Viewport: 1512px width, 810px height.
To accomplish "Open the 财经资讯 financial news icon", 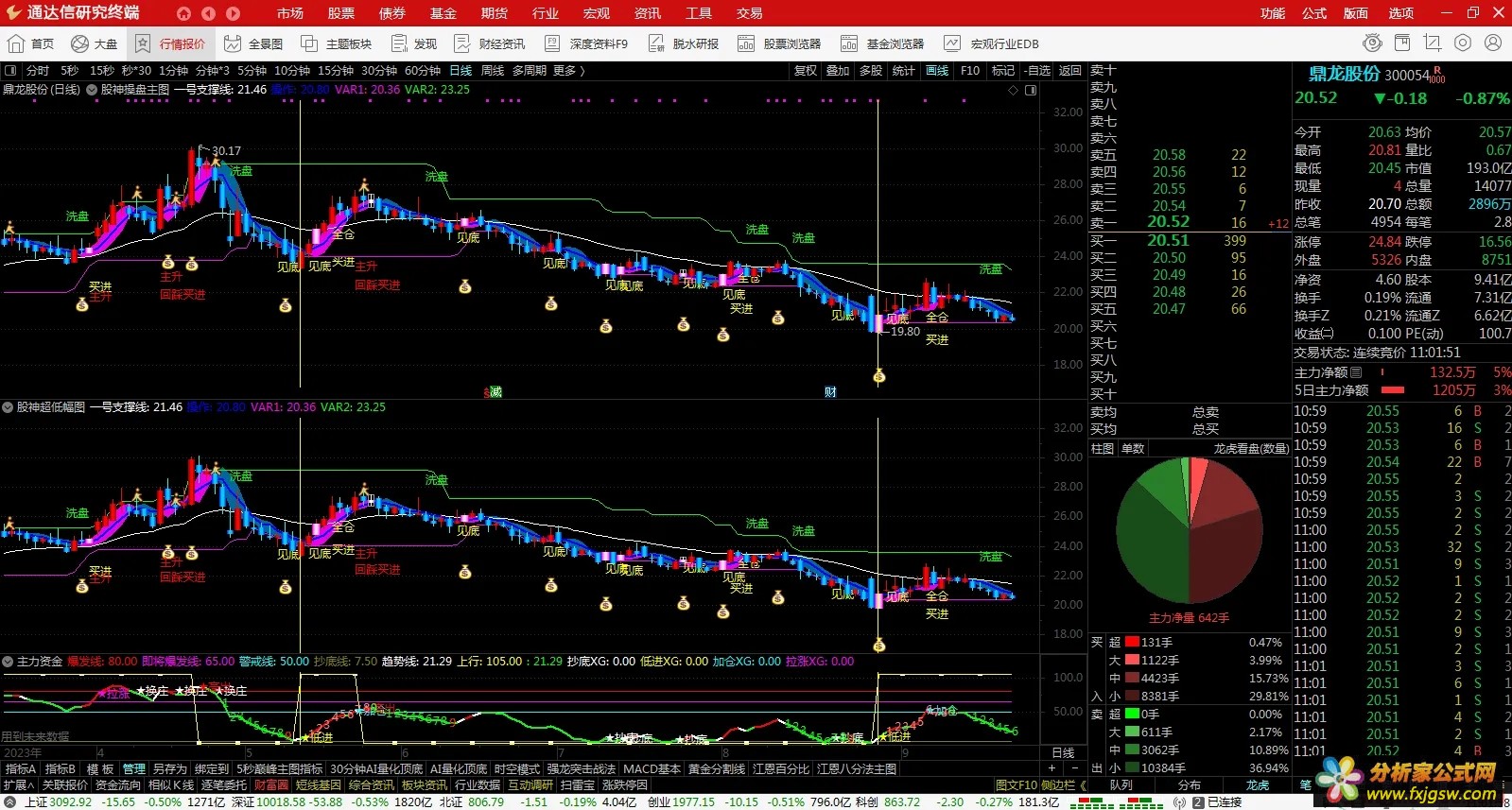I will tap(489, 43).
